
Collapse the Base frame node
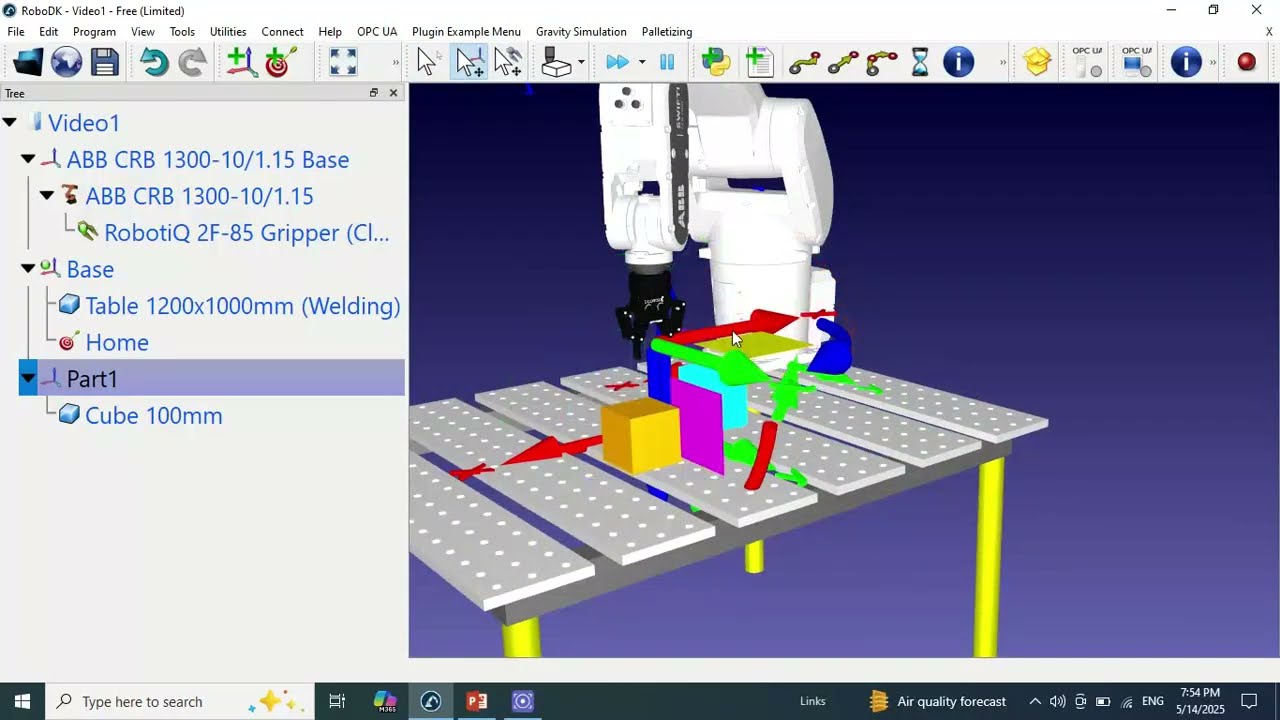click(28, 269)
